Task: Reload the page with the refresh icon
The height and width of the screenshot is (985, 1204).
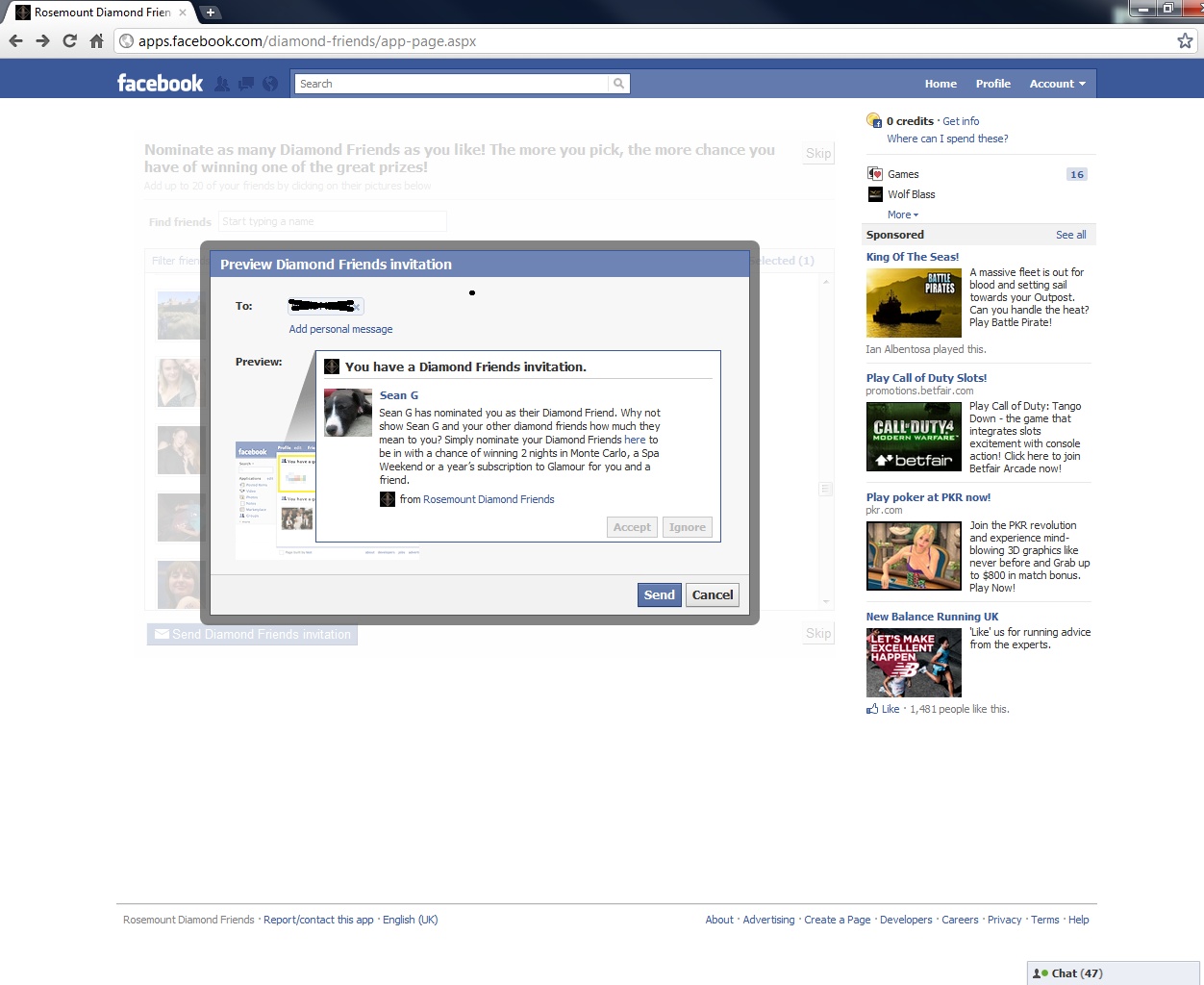Action: tap(69, 40)
